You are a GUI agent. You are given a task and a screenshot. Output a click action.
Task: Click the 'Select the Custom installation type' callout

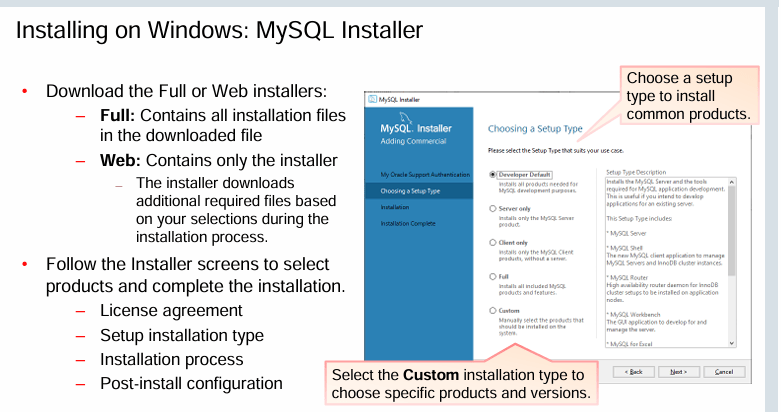[x=463, y=384]
